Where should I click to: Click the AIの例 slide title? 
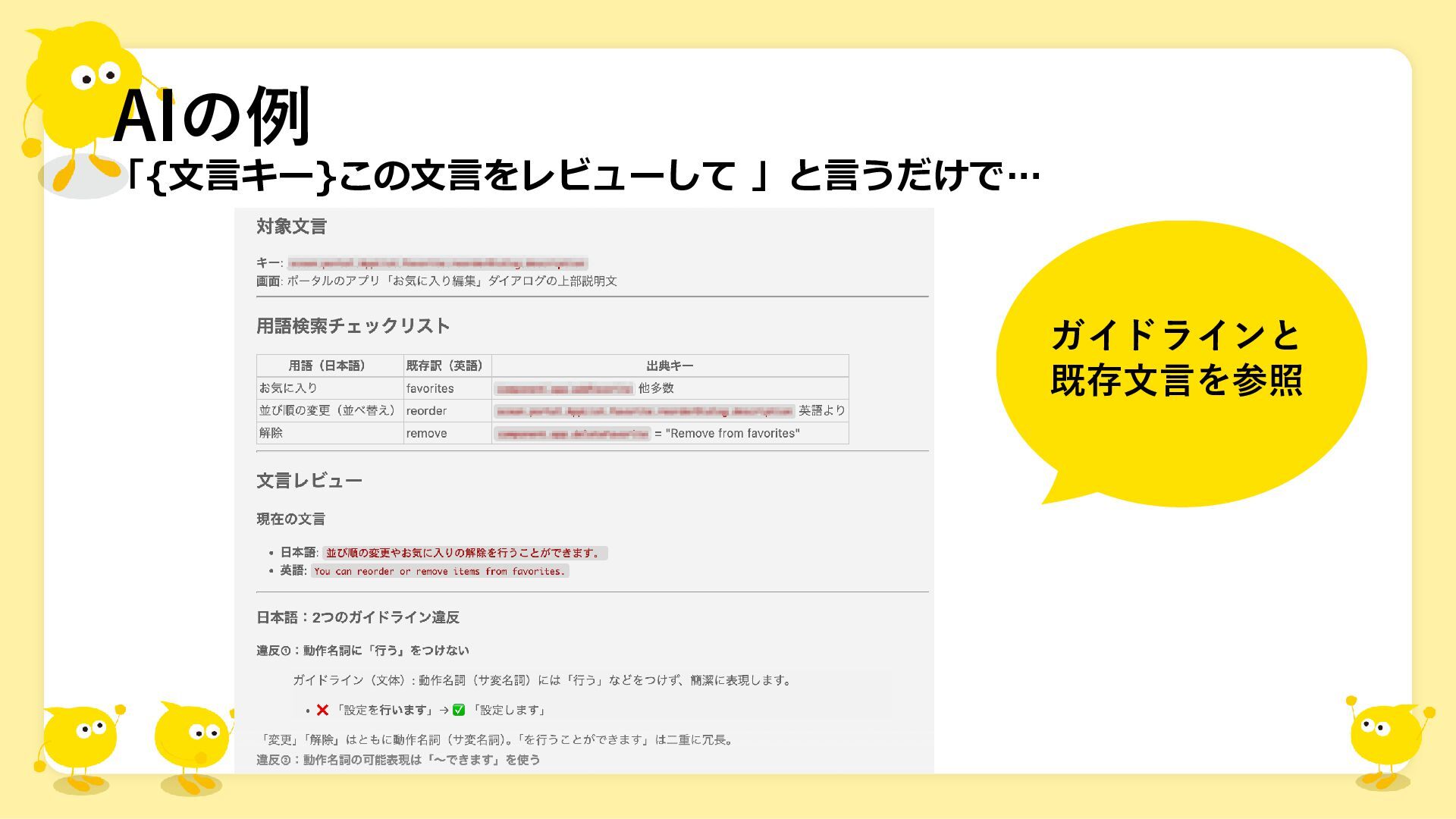coord(212,116)
